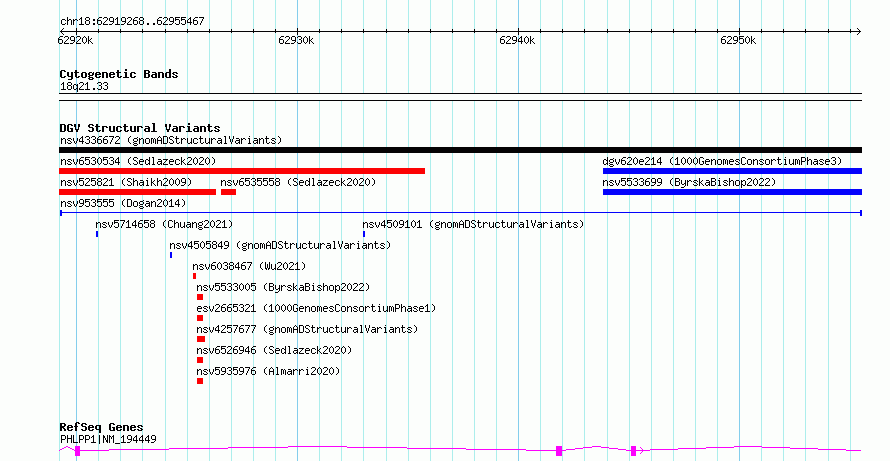
Task: Click the nsv4505849 blue marker
Action: [171, 255]
